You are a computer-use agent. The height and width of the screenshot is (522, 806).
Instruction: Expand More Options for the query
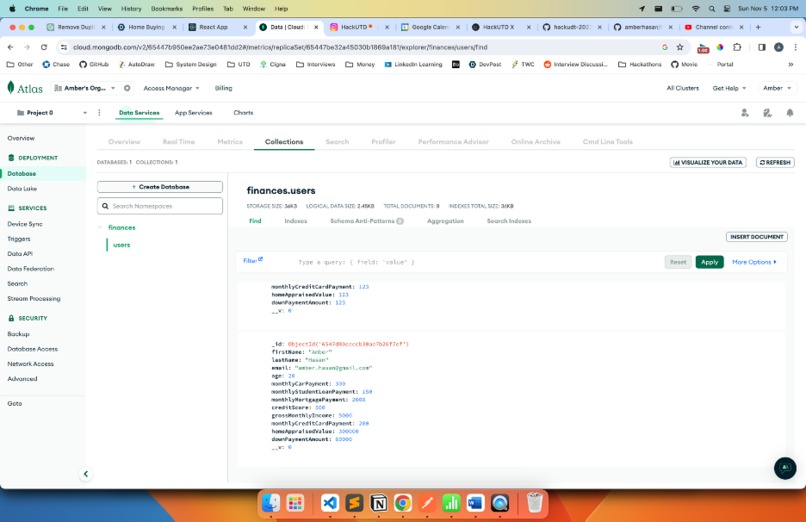(754, 262)
